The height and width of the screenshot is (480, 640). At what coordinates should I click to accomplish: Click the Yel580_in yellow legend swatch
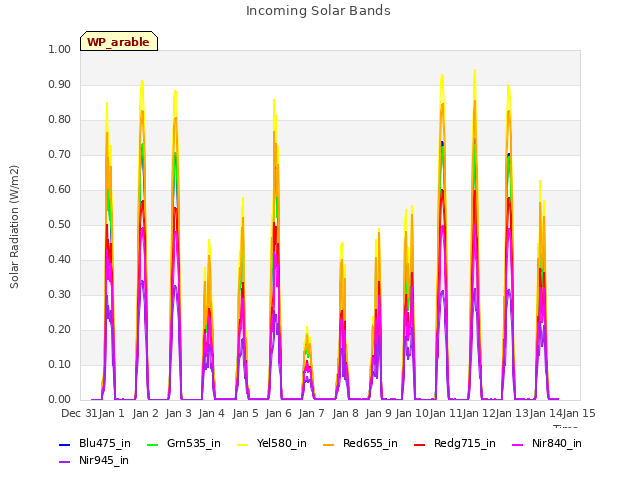point(242,444)
